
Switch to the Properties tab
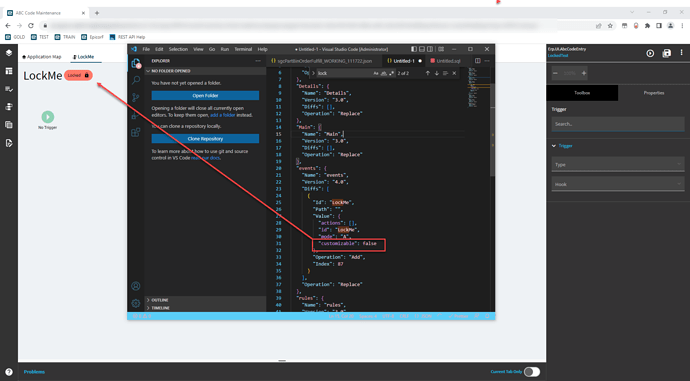point(654,93)
